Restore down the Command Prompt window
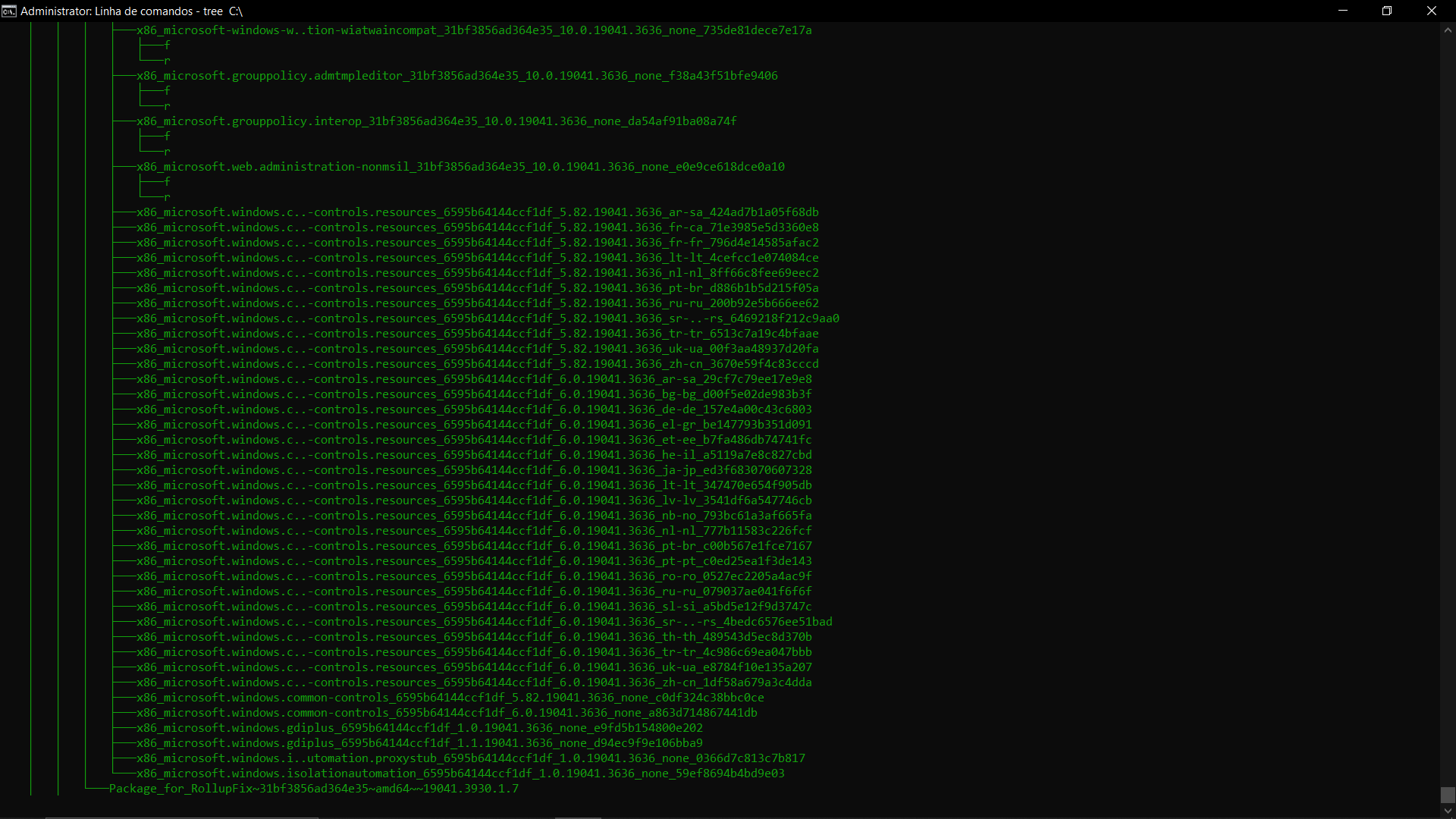1456x819 pixels. click(x=1387, y=11)
